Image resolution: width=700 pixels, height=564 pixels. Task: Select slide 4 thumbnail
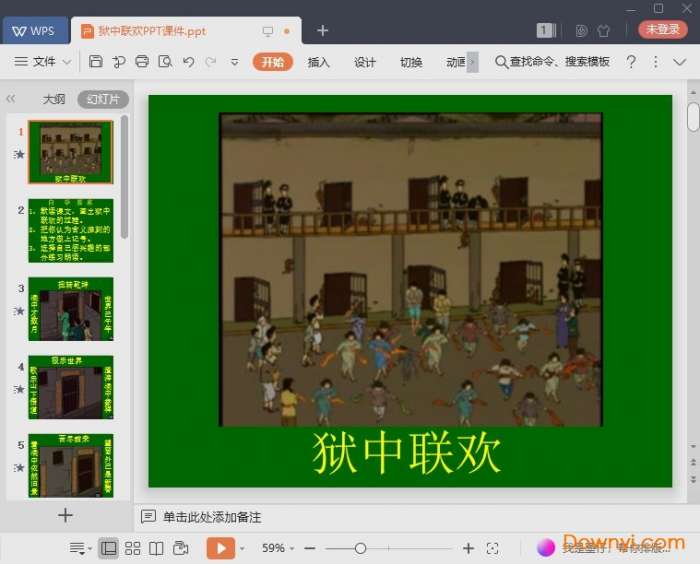coord(71,387)
